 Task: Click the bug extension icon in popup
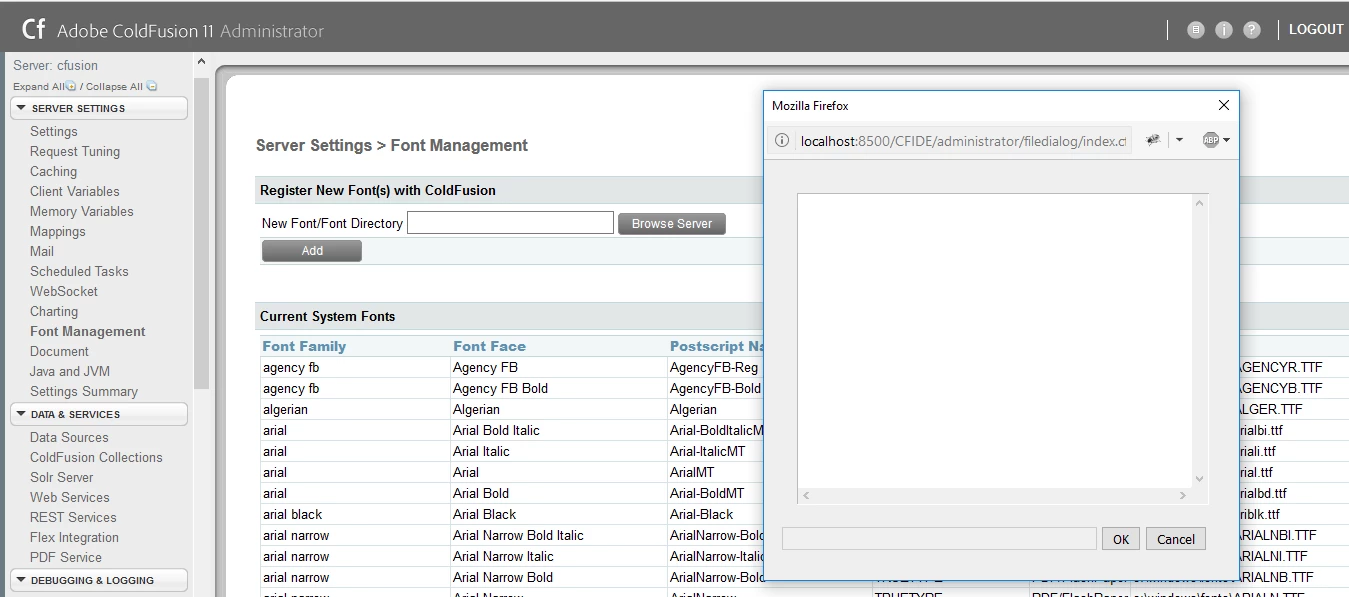(x=1153, y=141)
